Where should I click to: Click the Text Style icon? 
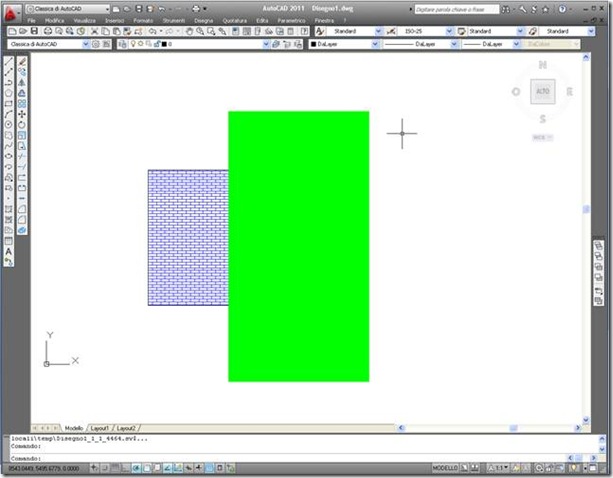coord(320,31)
